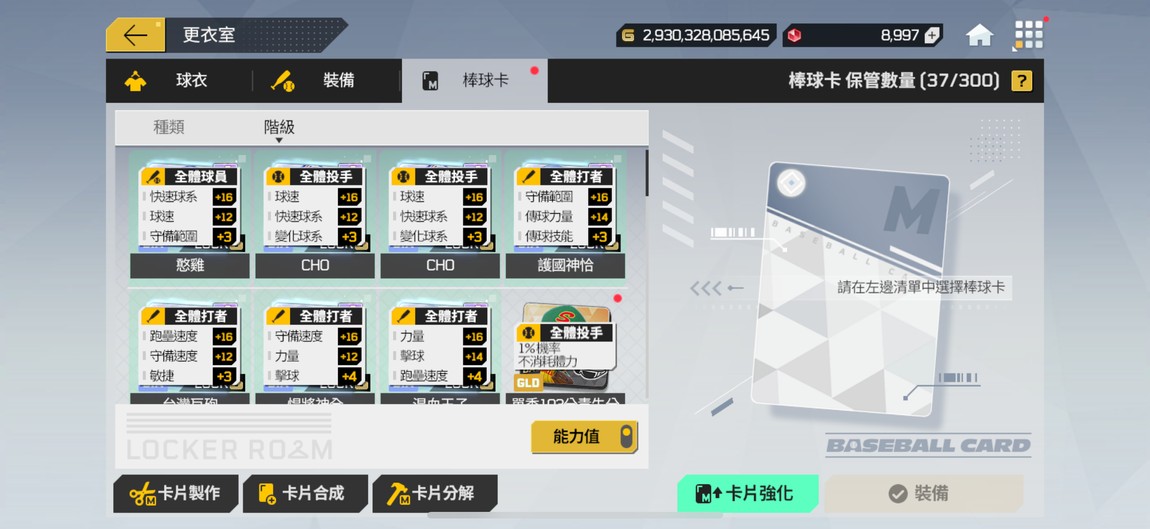Switch to the 球衣 tab
The image size is (1150, 529).
coord(180,81)
